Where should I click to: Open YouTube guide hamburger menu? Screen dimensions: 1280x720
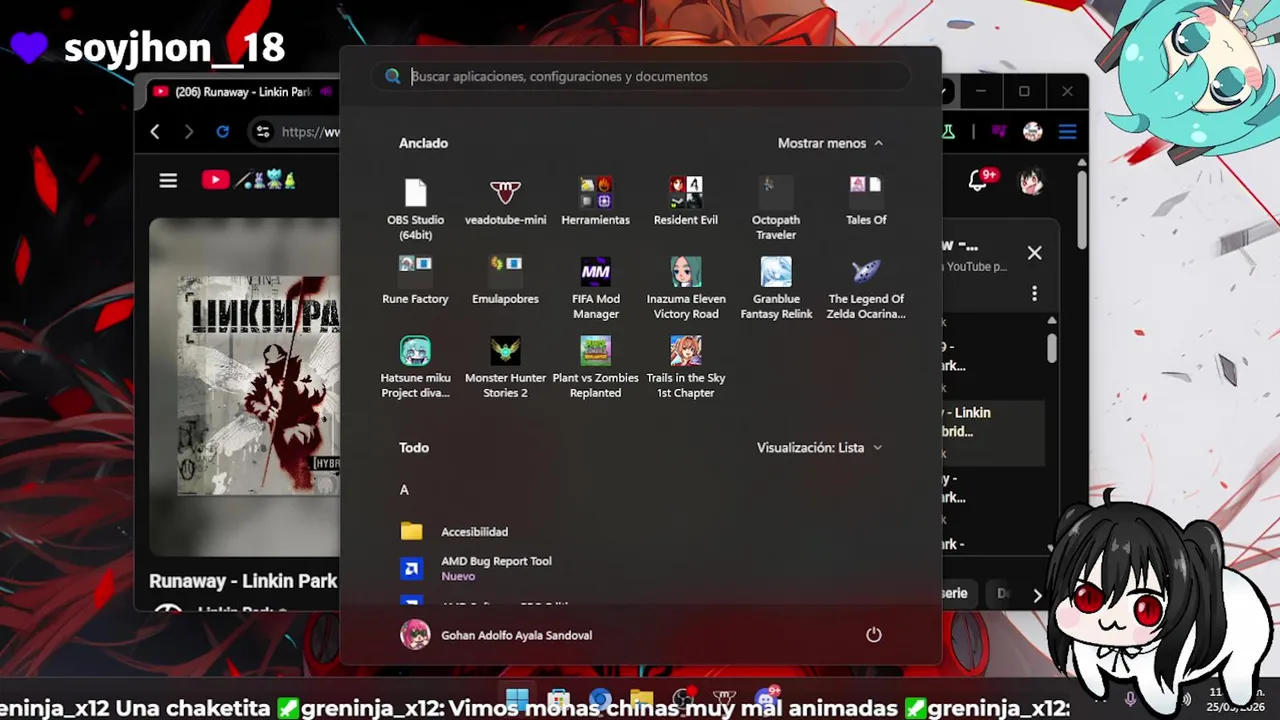click(x=168, y=180)
